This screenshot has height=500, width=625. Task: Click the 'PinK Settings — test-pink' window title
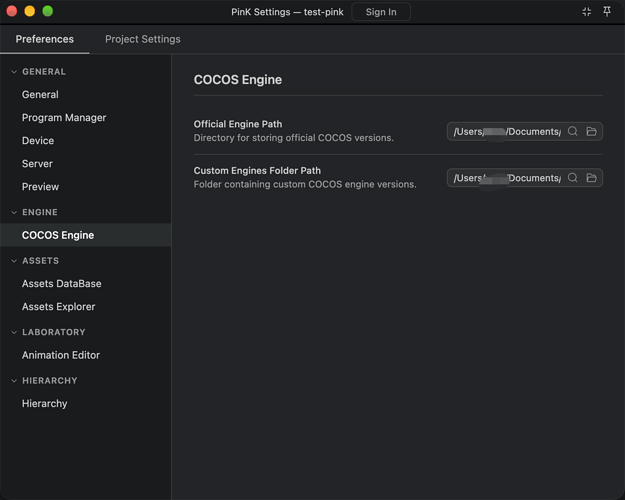click(287, 12)
